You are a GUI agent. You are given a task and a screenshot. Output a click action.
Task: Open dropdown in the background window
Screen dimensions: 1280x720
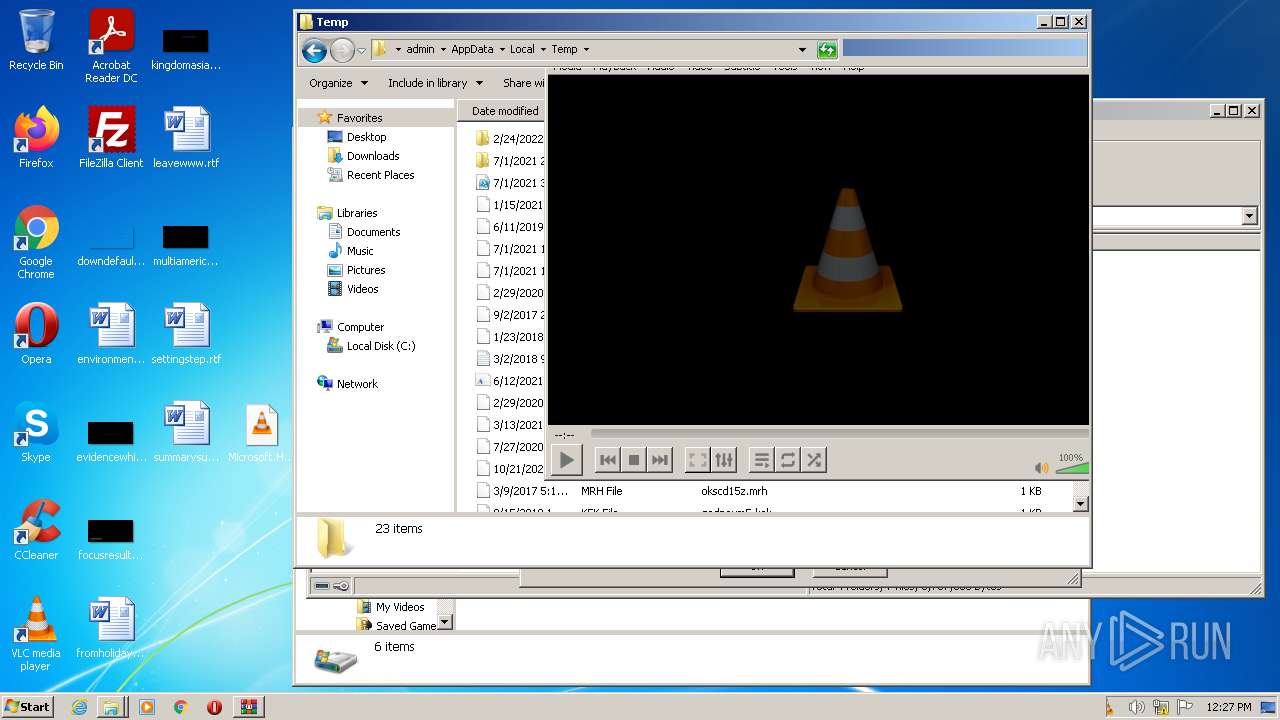click(1249, 216)
